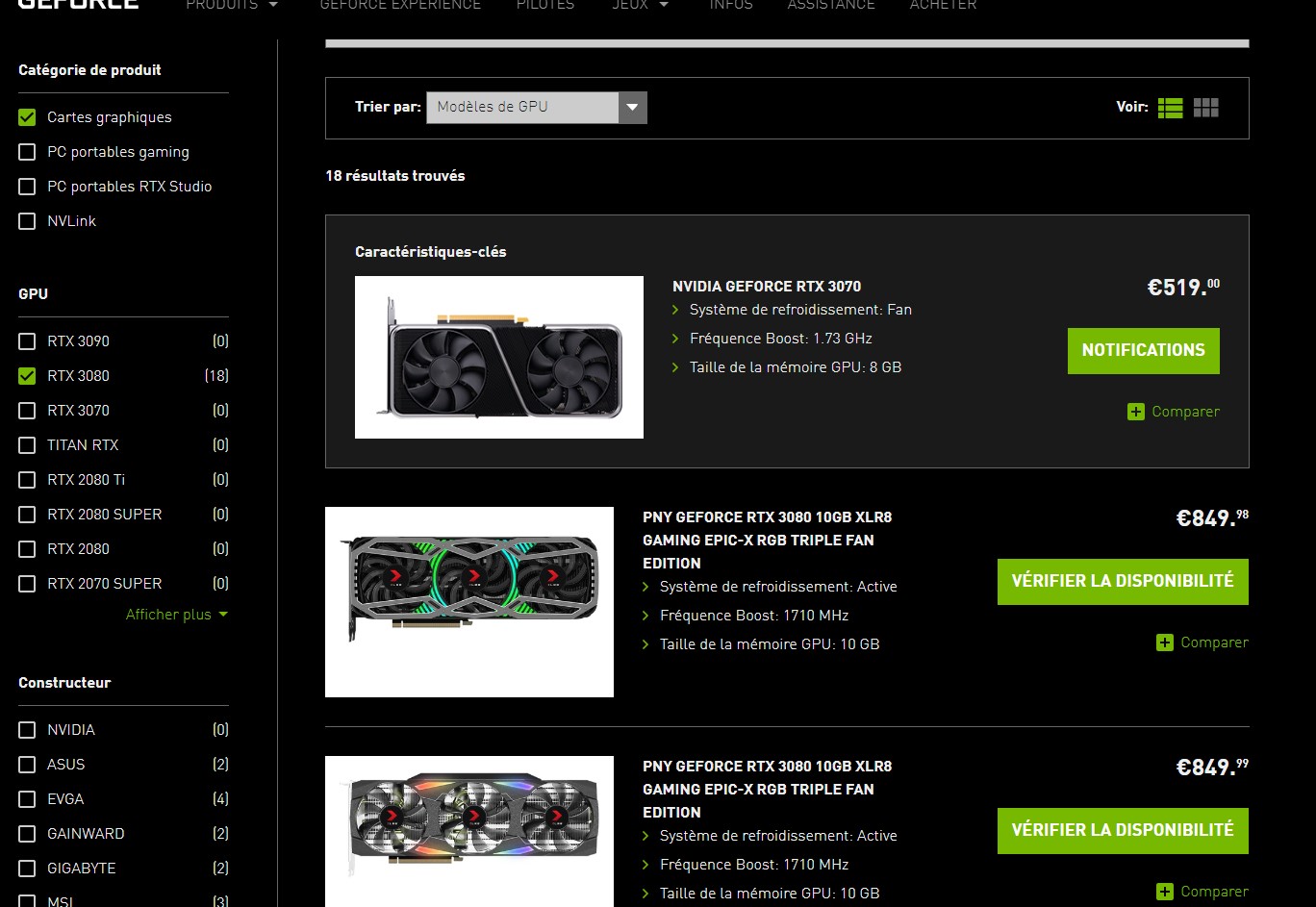Click plus icon beside RTX 3070 Comparer

pyautogui.click(x=1136, y=412)
